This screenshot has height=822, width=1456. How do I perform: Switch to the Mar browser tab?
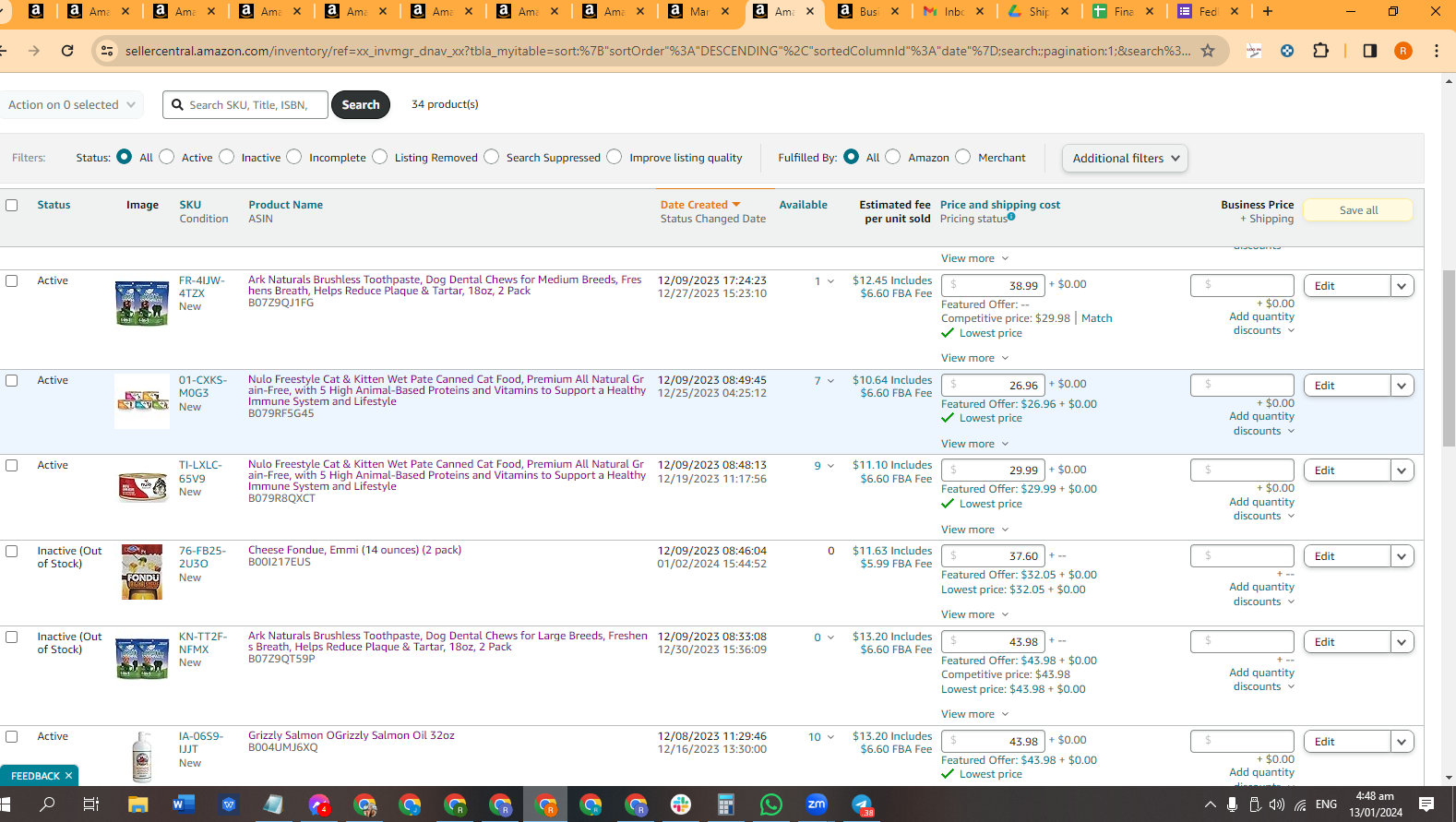[x=698, y=11]
